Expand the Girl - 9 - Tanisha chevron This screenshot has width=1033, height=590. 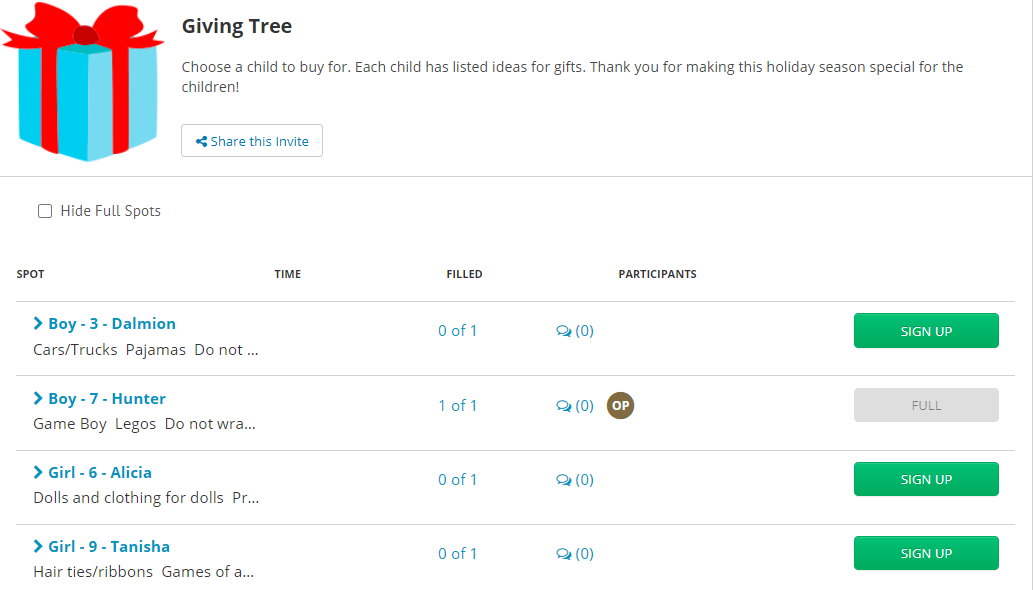pos(38,546)
